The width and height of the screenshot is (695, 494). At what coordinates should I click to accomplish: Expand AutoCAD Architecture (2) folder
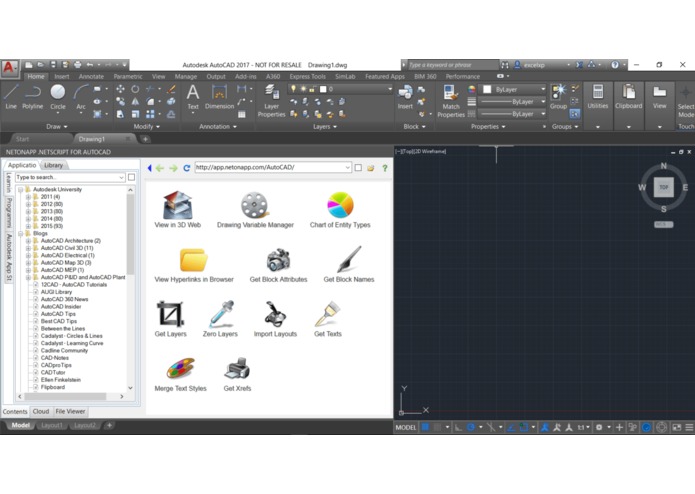pos(28,241)
